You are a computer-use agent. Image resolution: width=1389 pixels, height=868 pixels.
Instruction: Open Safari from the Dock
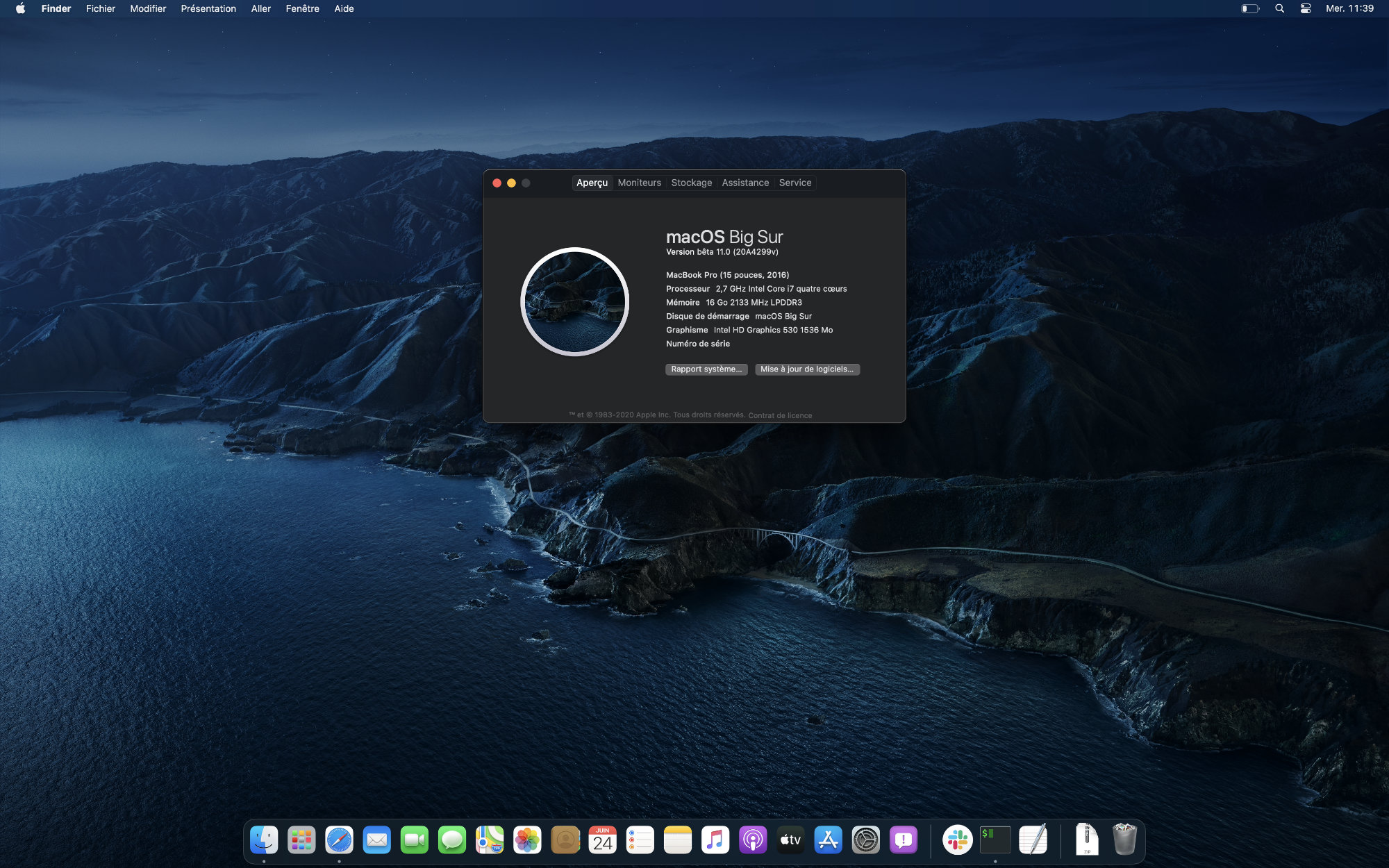coord(339,840)
